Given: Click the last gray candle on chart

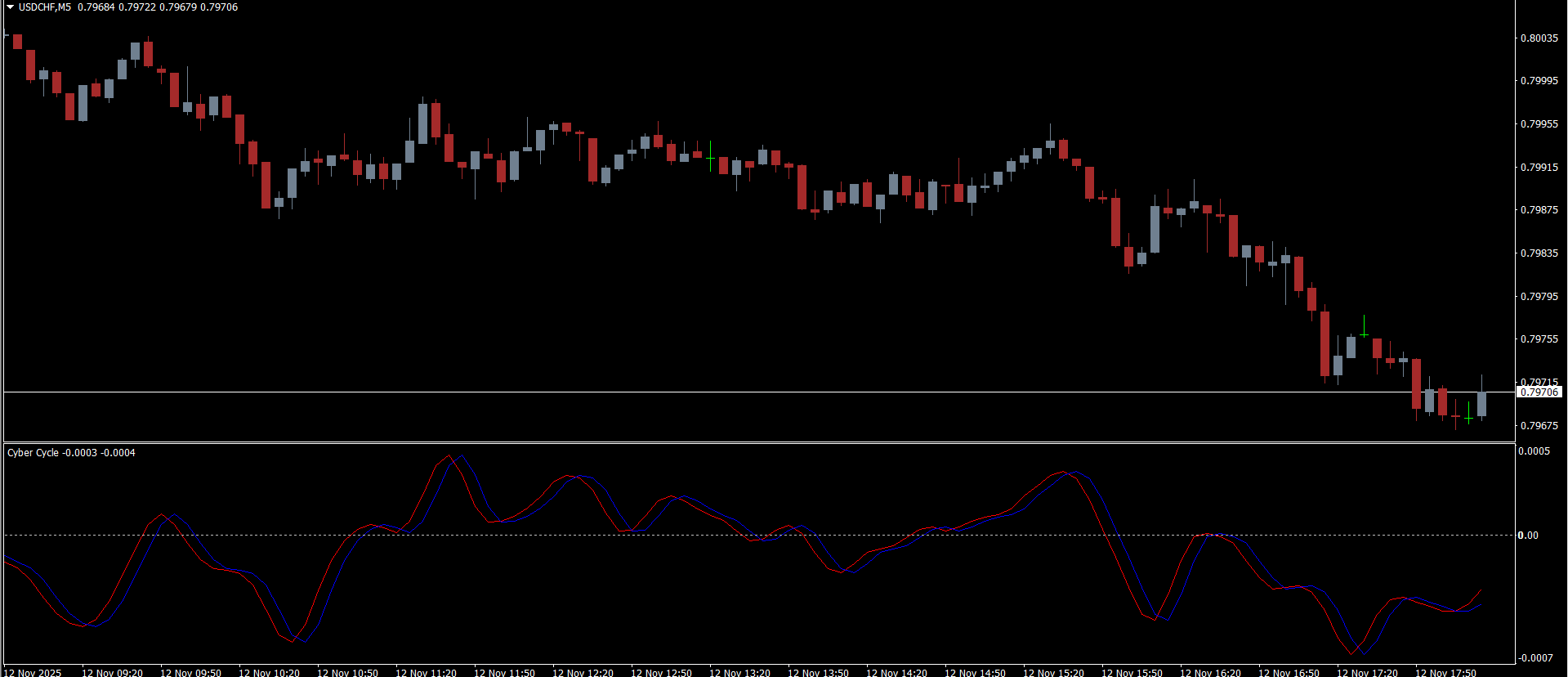Looking at the screenshot, I should [x=1481, y=404].
